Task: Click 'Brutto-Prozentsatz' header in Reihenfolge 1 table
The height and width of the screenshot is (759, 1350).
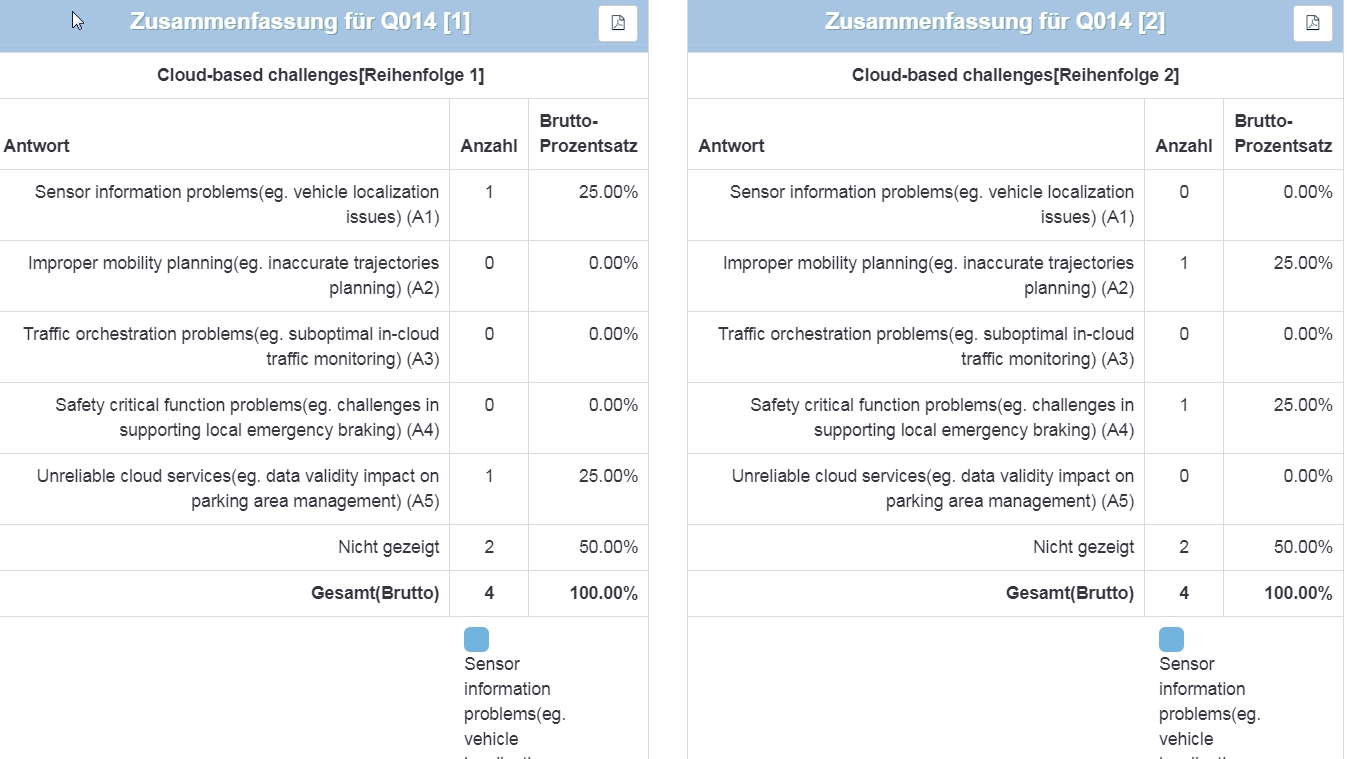Action: click(x=588, y=134)
